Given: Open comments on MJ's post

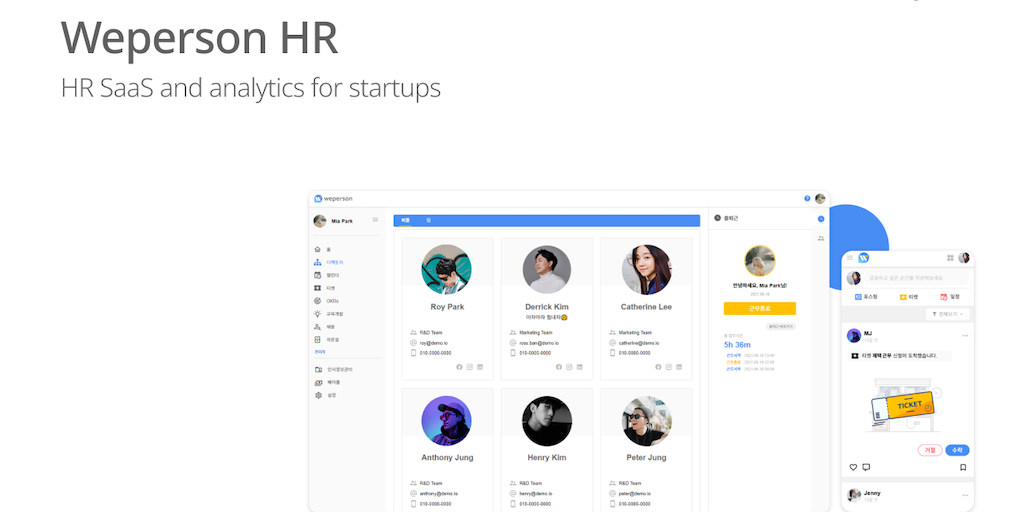Looking at the screenshot, I should point(866,467).
